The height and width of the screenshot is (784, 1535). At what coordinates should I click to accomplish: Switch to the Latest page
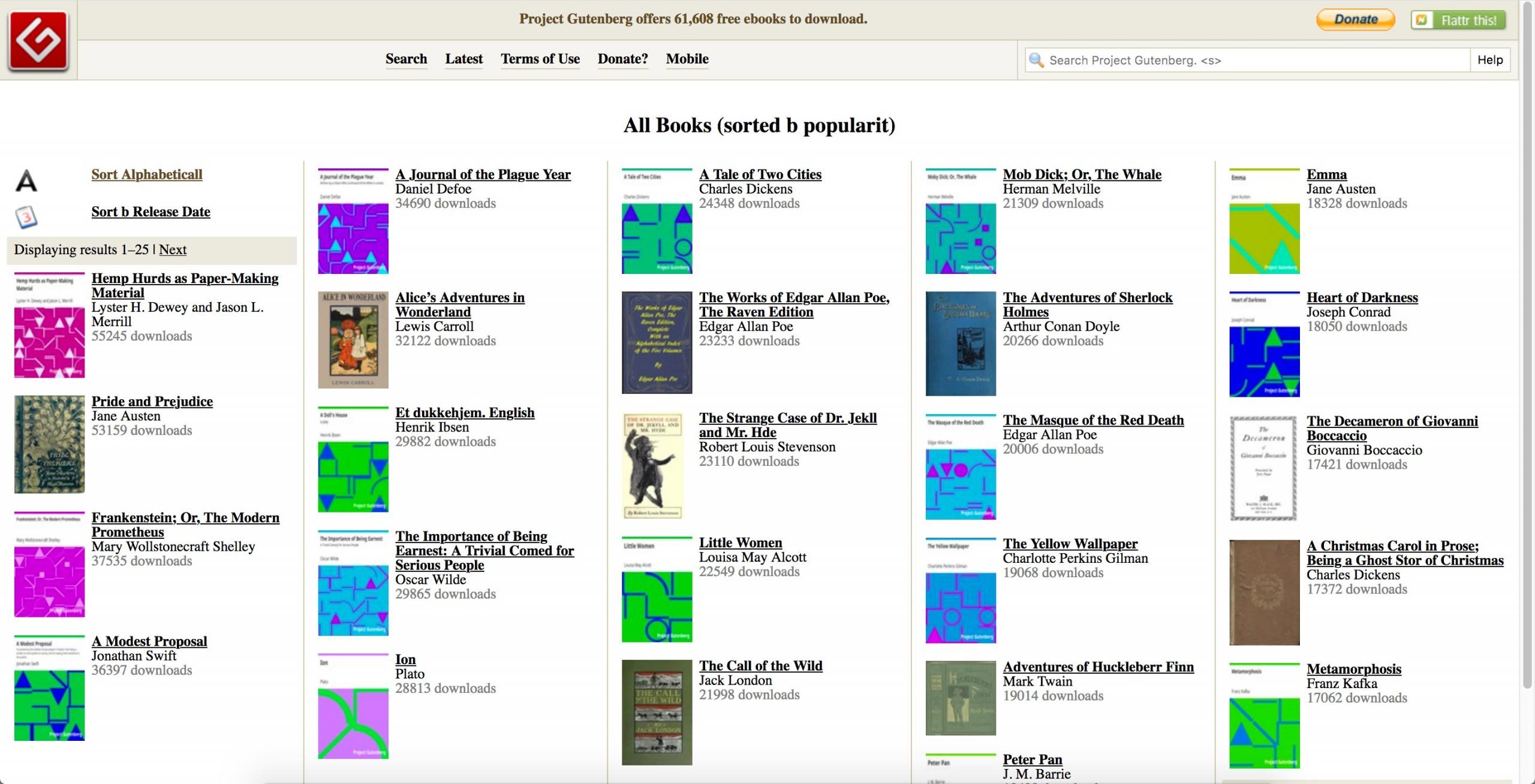click(463, 59)
